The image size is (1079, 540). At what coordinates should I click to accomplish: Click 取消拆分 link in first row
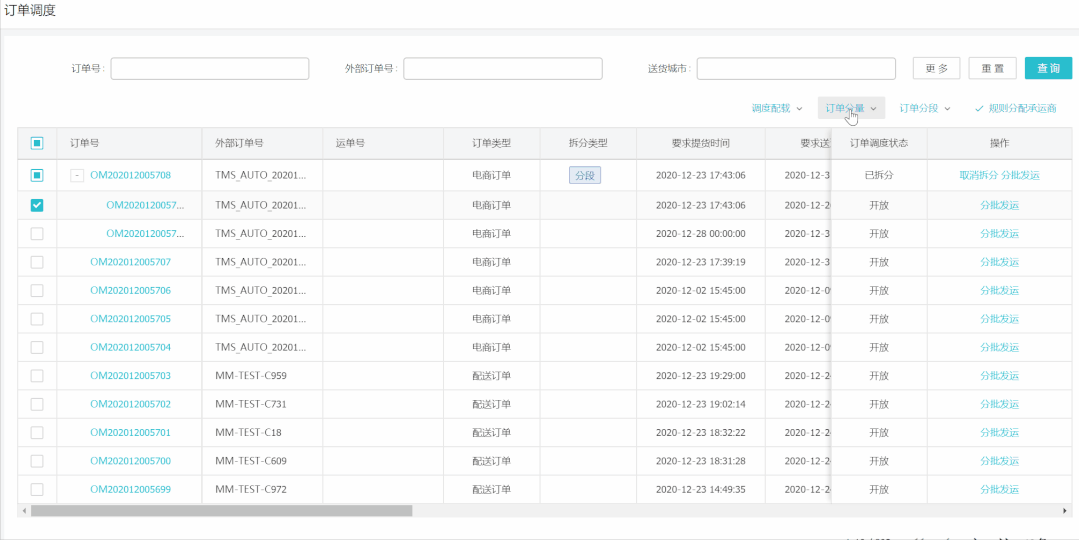pos(978,175)
